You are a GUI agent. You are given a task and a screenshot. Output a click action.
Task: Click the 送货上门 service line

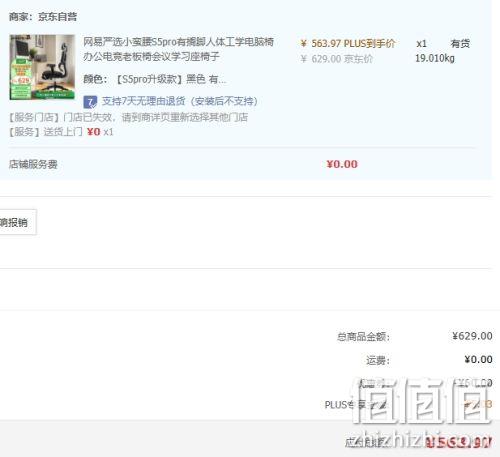click(x=61, y=132)
